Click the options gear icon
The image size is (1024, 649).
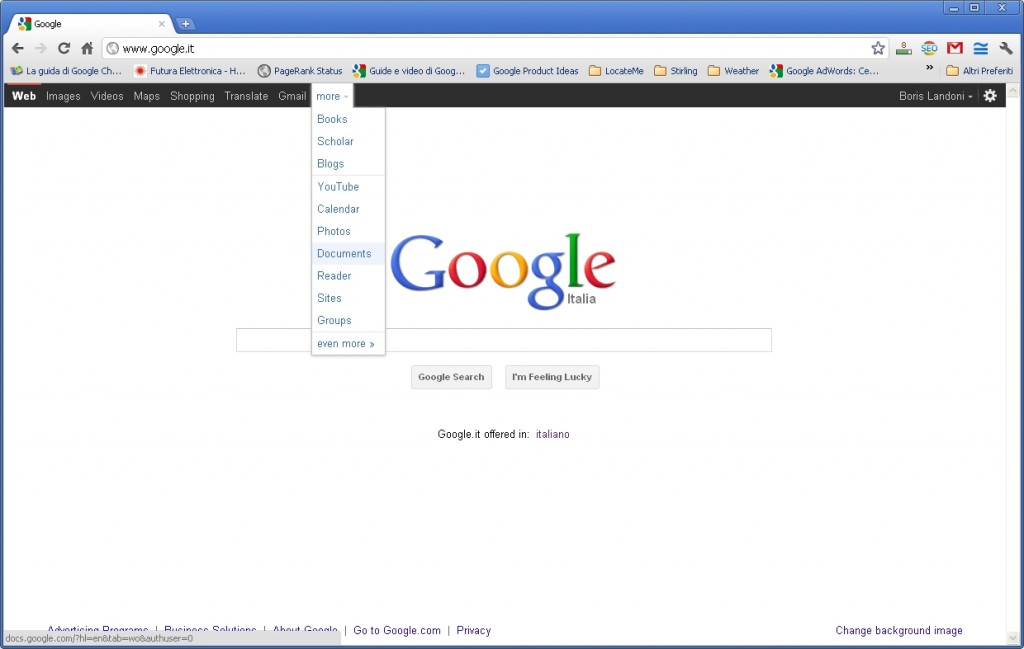[990, 95]
